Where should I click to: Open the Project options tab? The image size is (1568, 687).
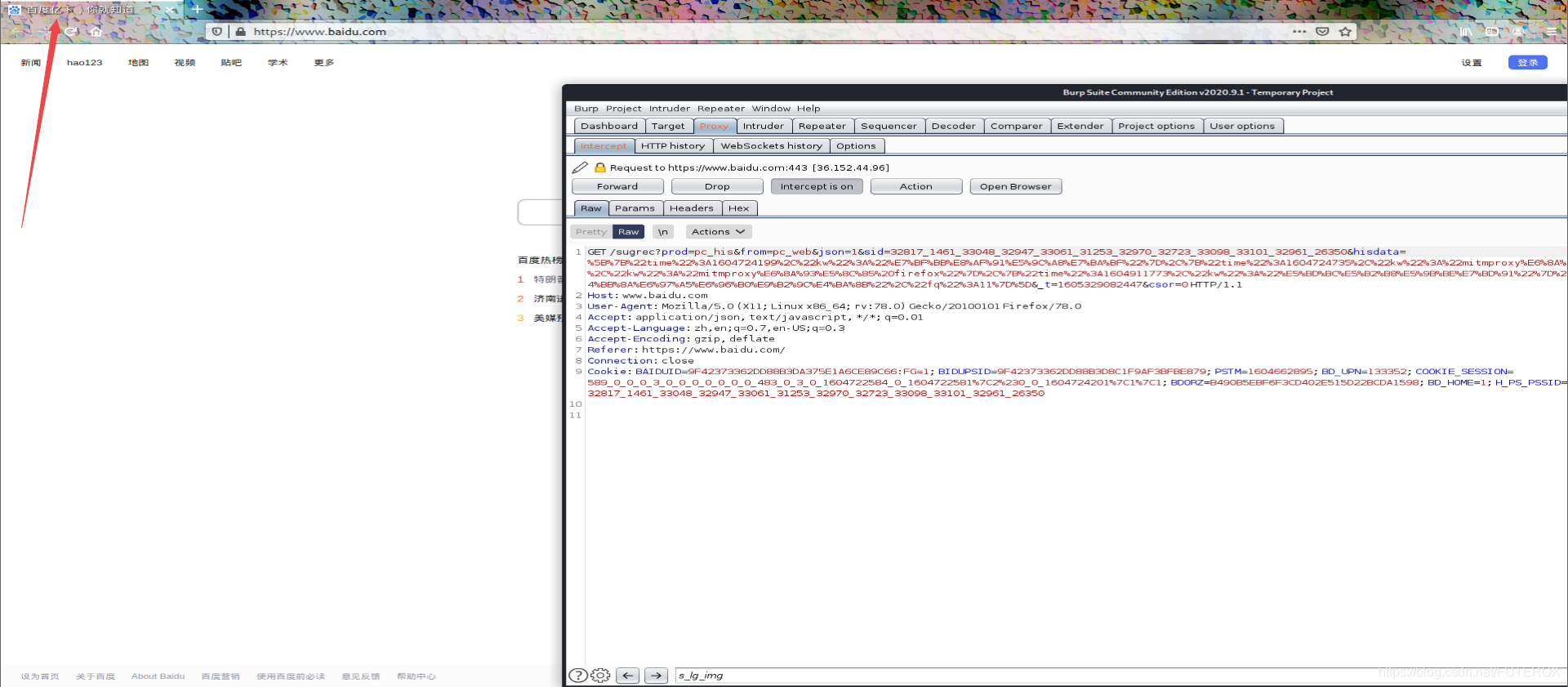(x=1156, y=126)
